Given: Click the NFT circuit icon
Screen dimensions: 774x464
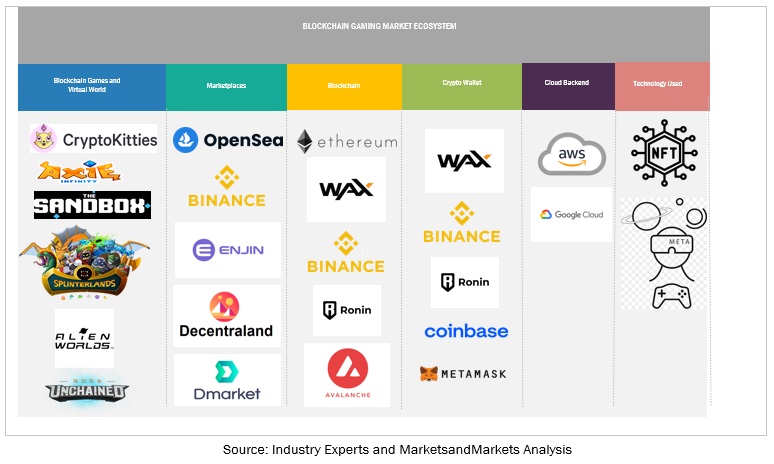Looking at the screenshot, I should point(664,153).
